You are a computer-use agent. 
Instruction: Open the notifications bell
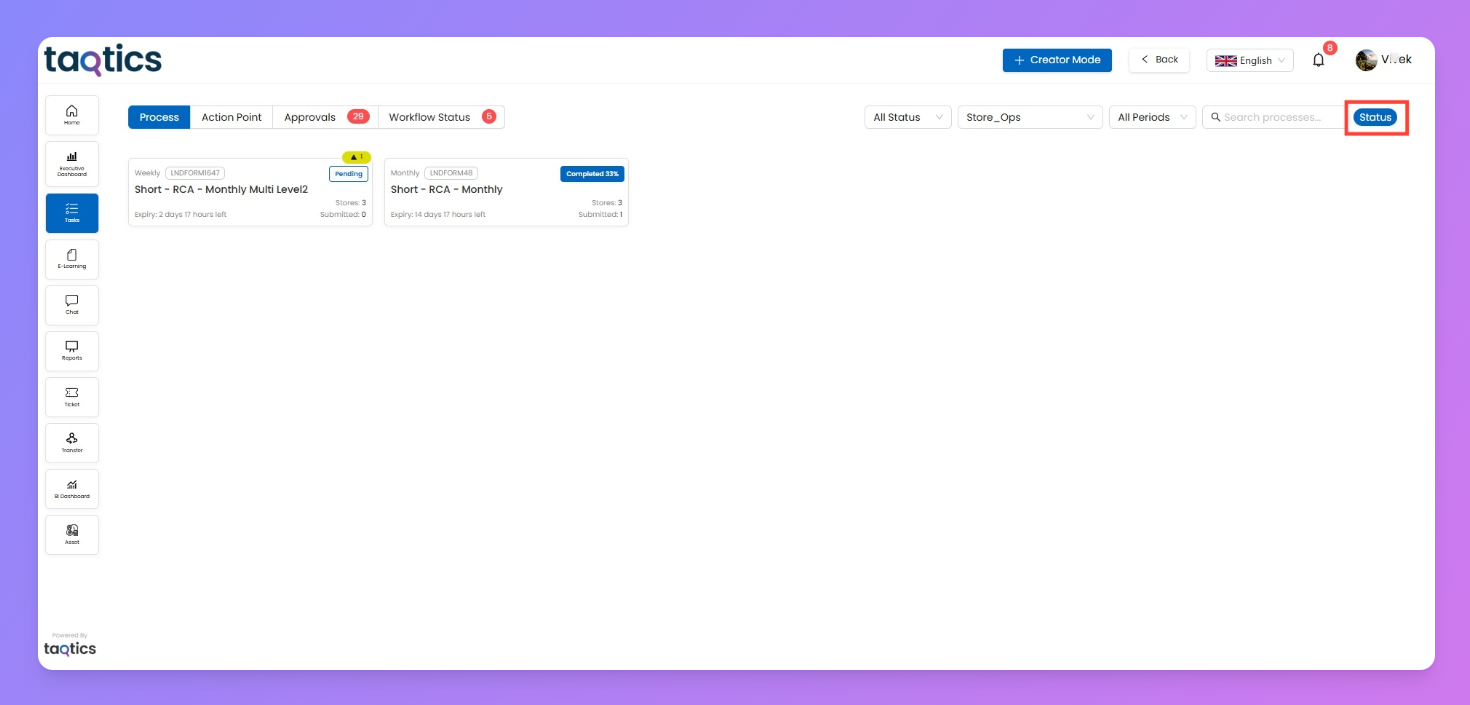1318,60
